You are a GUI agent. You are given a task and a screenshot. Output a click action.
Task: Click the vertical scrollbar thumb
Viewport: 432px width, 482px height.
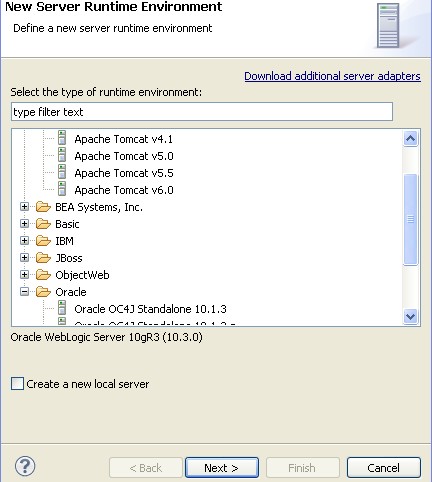(410, 220)
